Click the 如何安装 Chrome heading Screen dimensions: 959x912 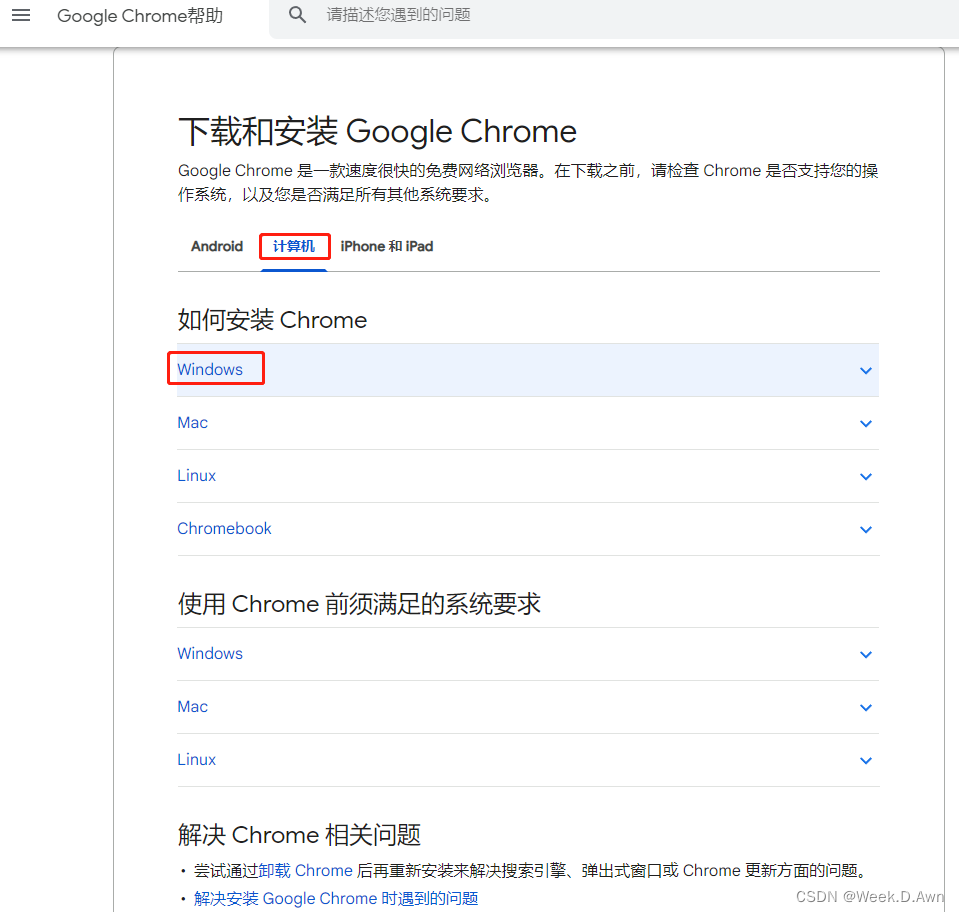[x=272, y=320]
